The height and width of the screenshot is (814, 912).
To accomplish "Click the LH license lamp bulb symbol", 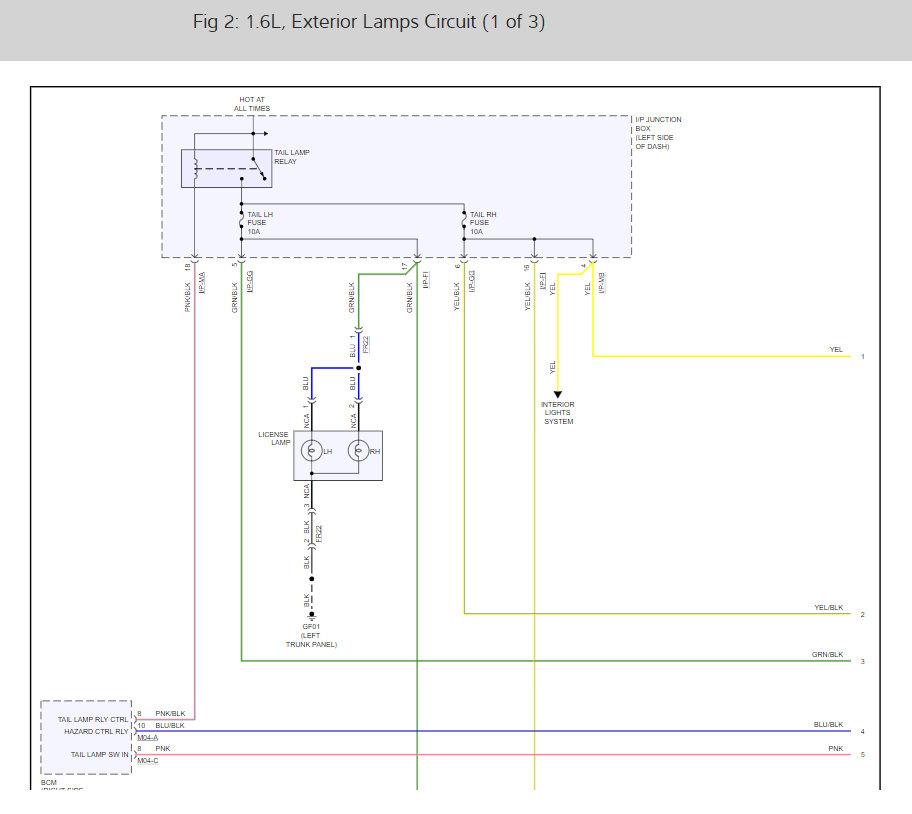I will pos(312,451).
